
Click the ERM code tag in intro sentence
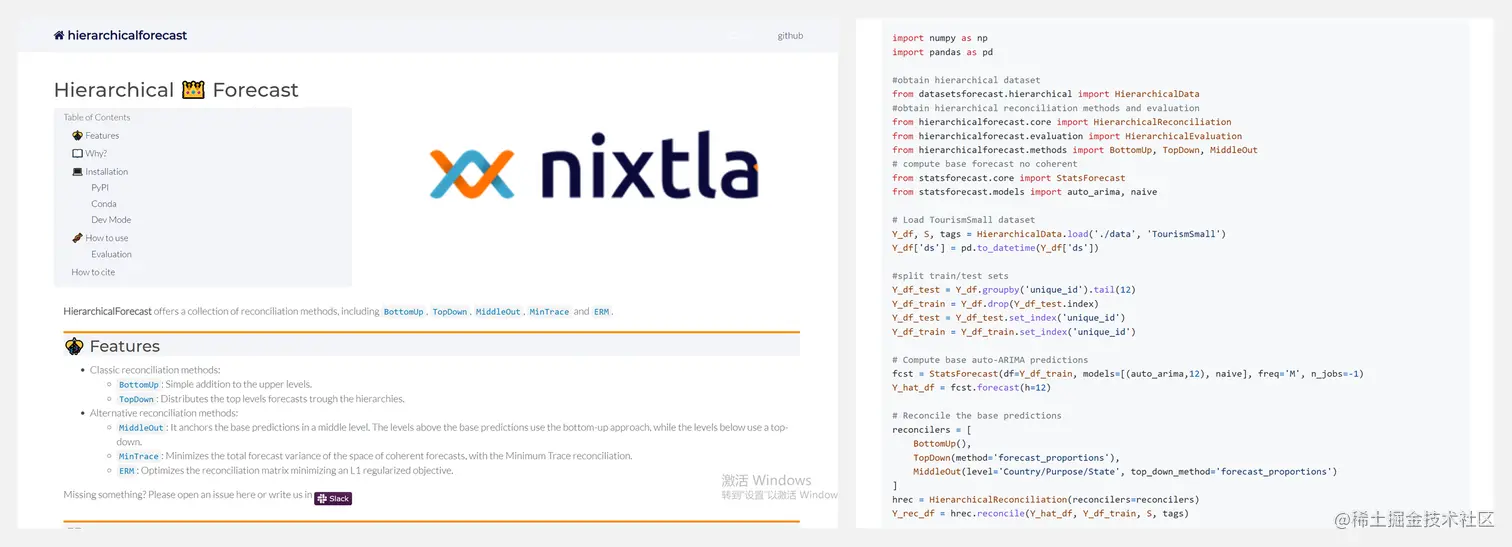pyautogui.click(x=601, y=312)
